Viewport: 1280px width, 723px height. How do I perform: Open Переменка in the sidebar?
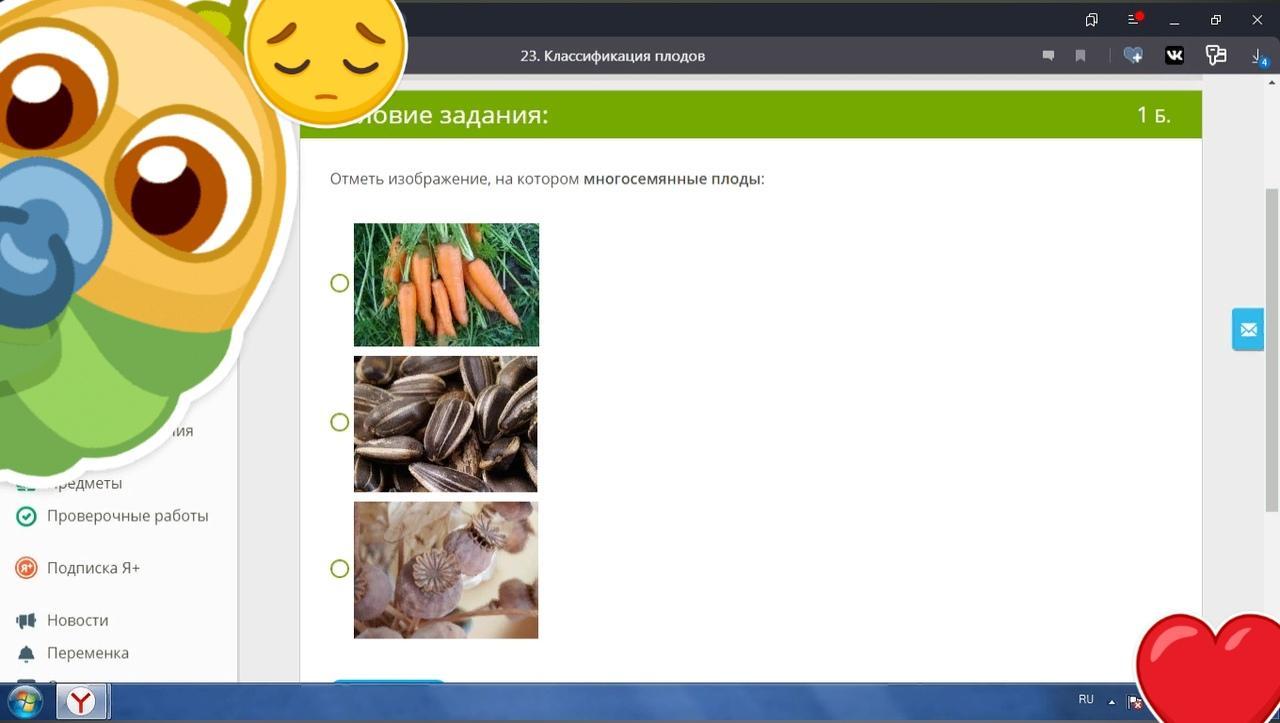click(x=87, y=653)
